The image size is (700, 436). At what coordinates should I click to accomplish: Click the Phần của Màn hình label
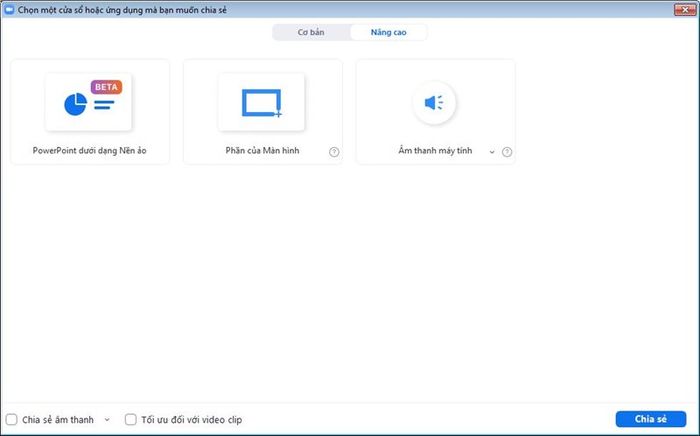(x=262, y=150)
